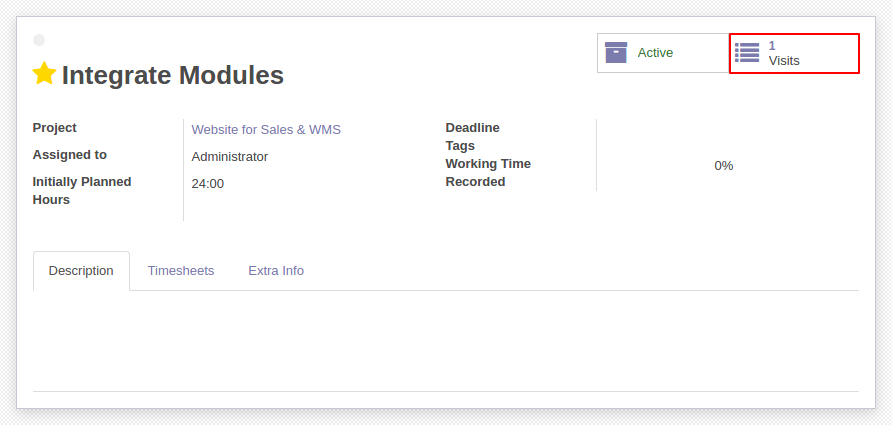Screen dimensions: 892x425
Task: Toggle the yellow priority star
Action: pyautogui.click(x=44, y=73)
